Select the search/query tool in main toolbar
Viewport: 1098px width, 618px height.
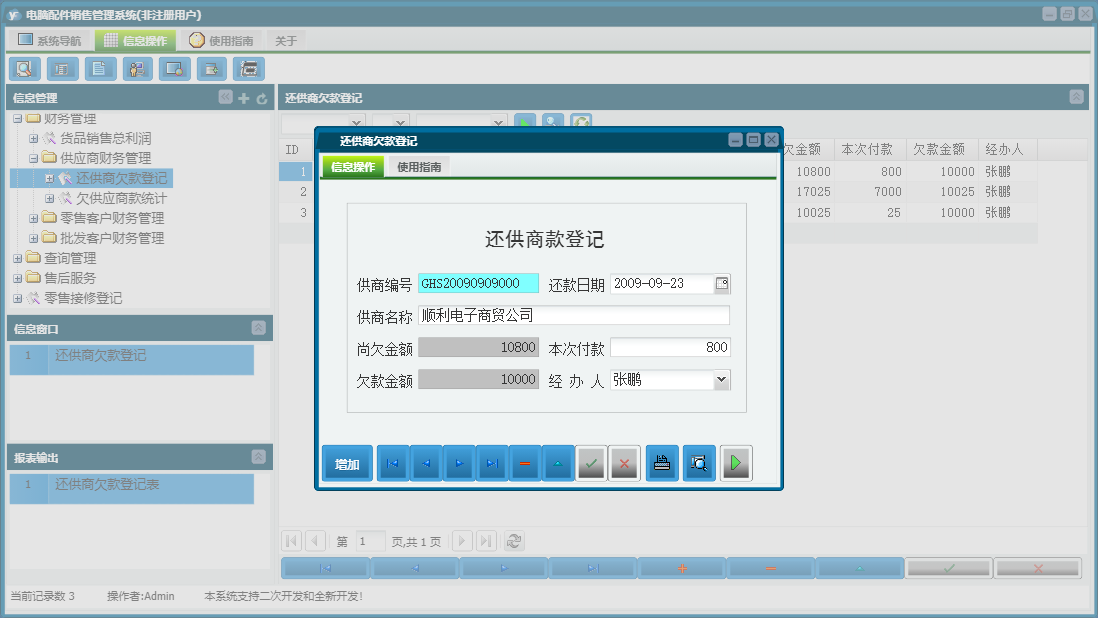click(24, 69)
